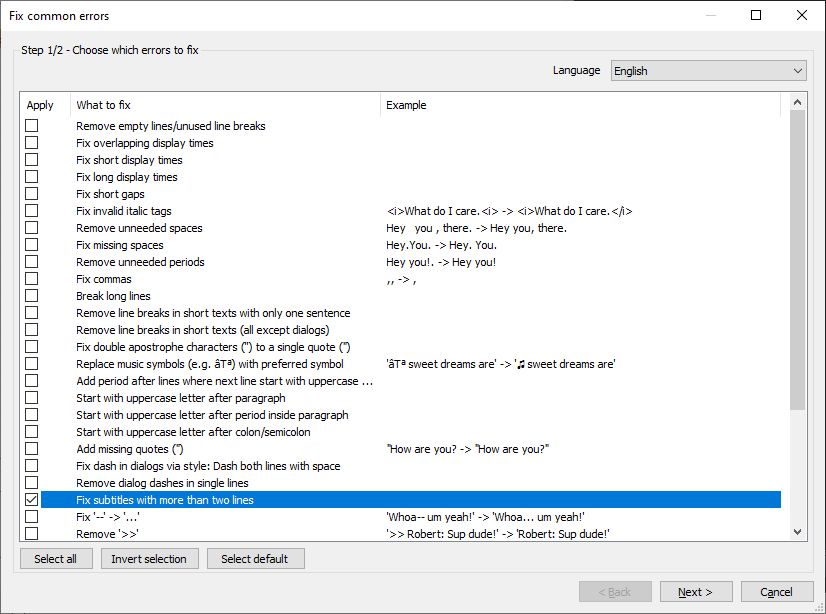The image size is (826, 614).
Task: Uncheck "Fix subtitles with more than two lines"
Action: 31,500
